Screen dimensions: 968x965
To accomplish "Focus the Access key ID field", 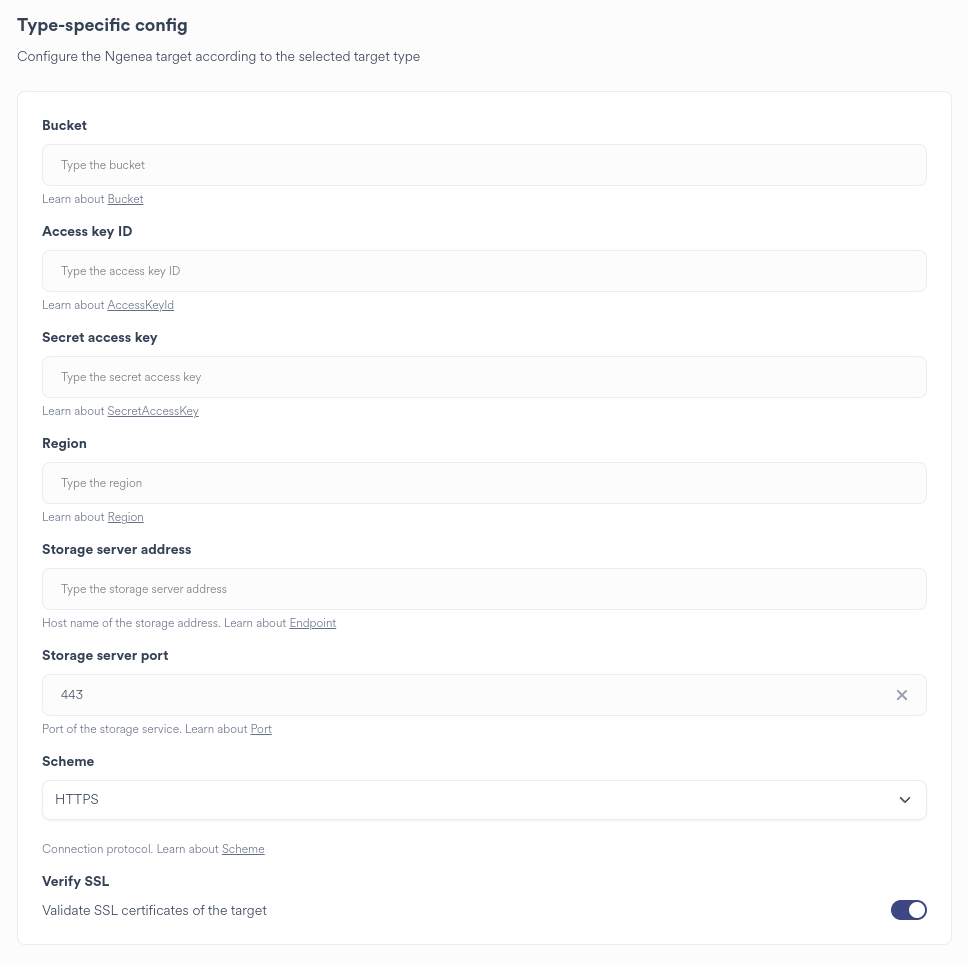I will (484, 271).
